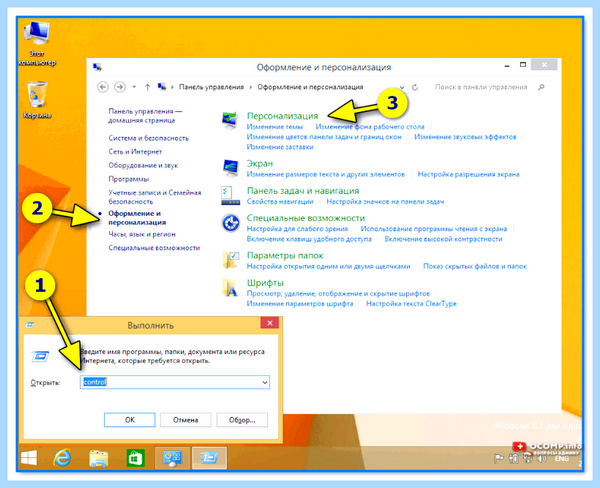Image resolution: width=600 pixels, height=488 pixels.
Task: Open the Шрифты fonts icon
Action: (230, 288)
